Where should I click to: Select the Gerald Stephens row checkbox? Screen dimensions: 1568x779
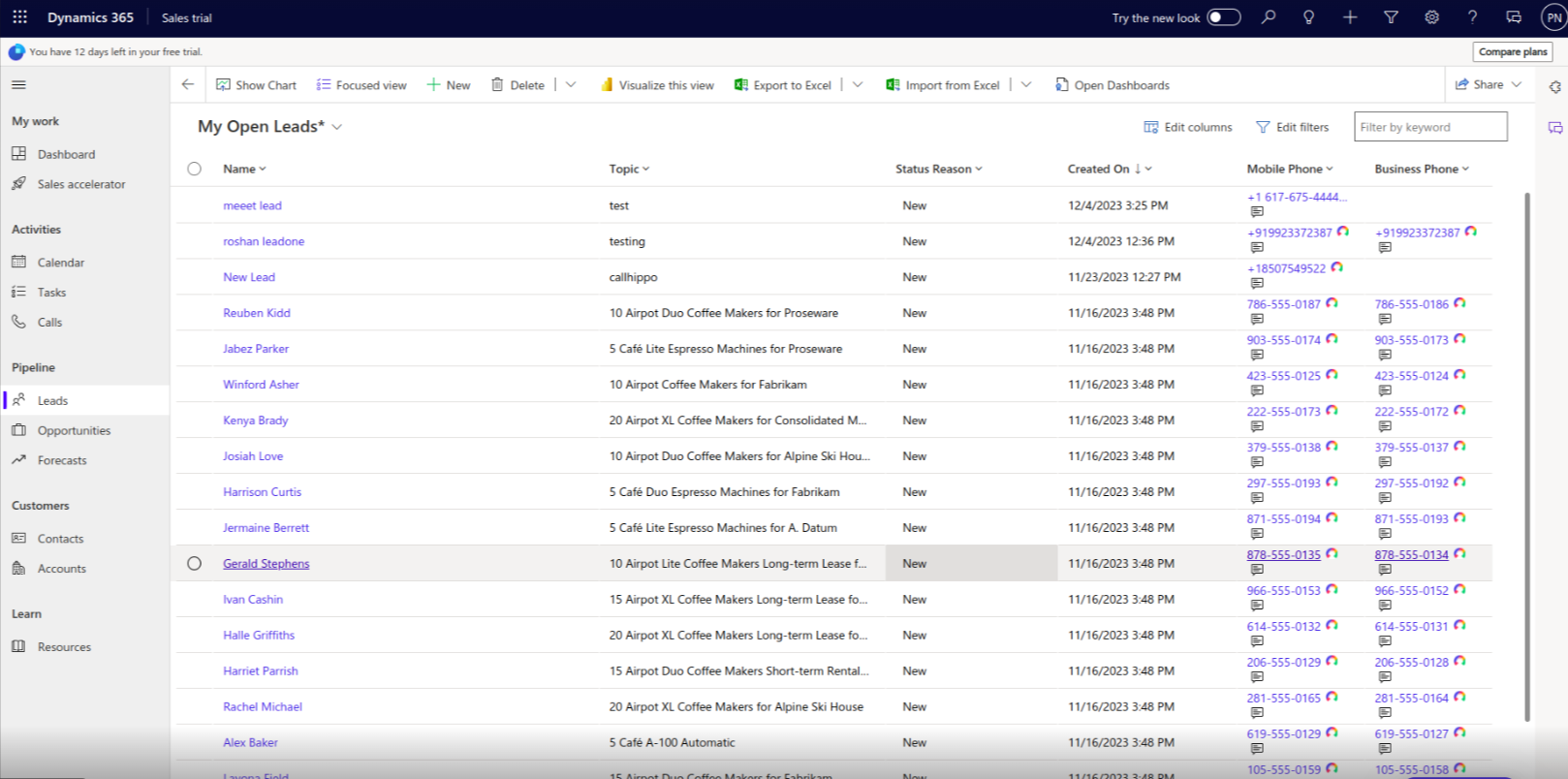click(x=195, y=564)
